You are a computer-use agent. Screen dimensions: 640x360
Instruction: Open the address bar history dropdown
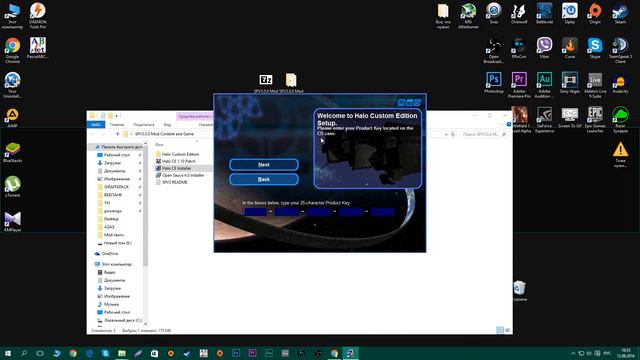pos(446,134)
